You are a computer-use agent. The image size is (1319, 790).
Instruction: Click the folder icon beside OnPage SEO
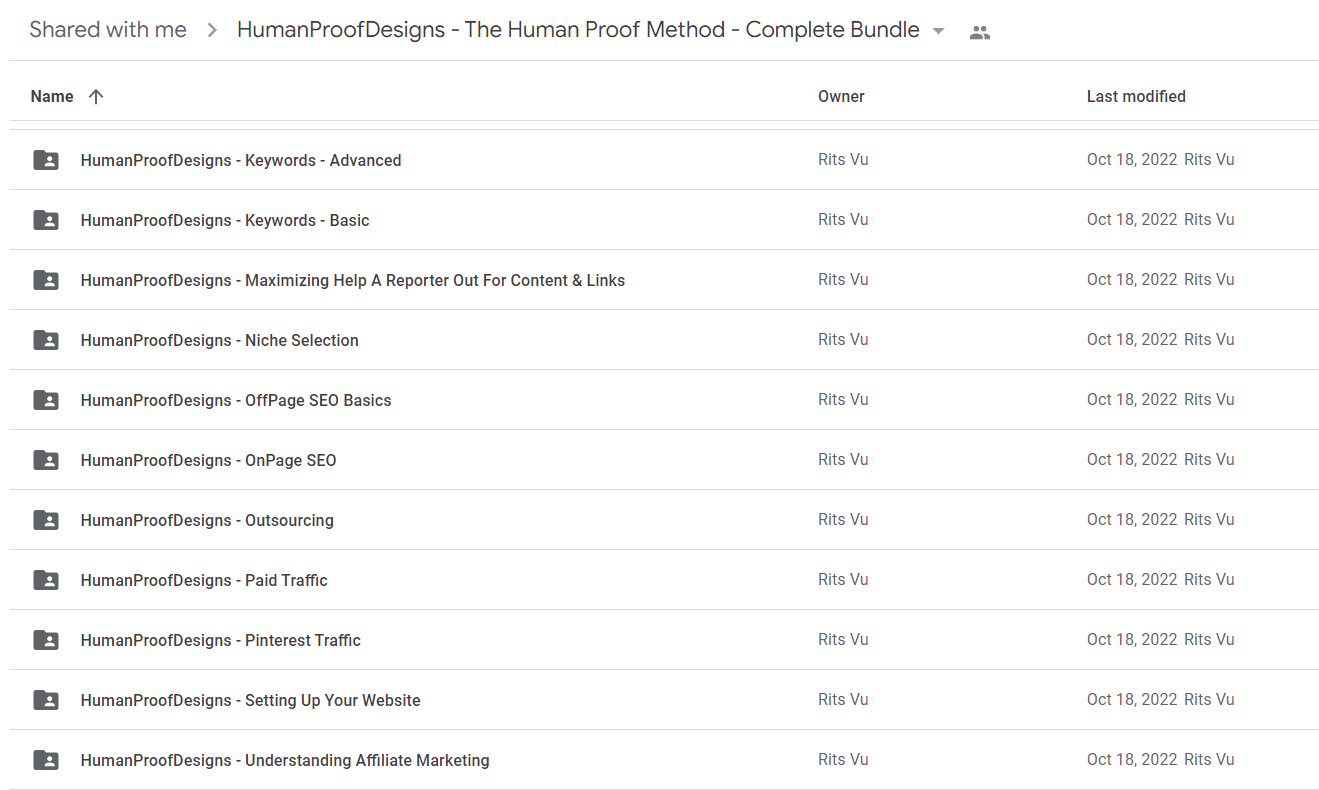[46, 460]
